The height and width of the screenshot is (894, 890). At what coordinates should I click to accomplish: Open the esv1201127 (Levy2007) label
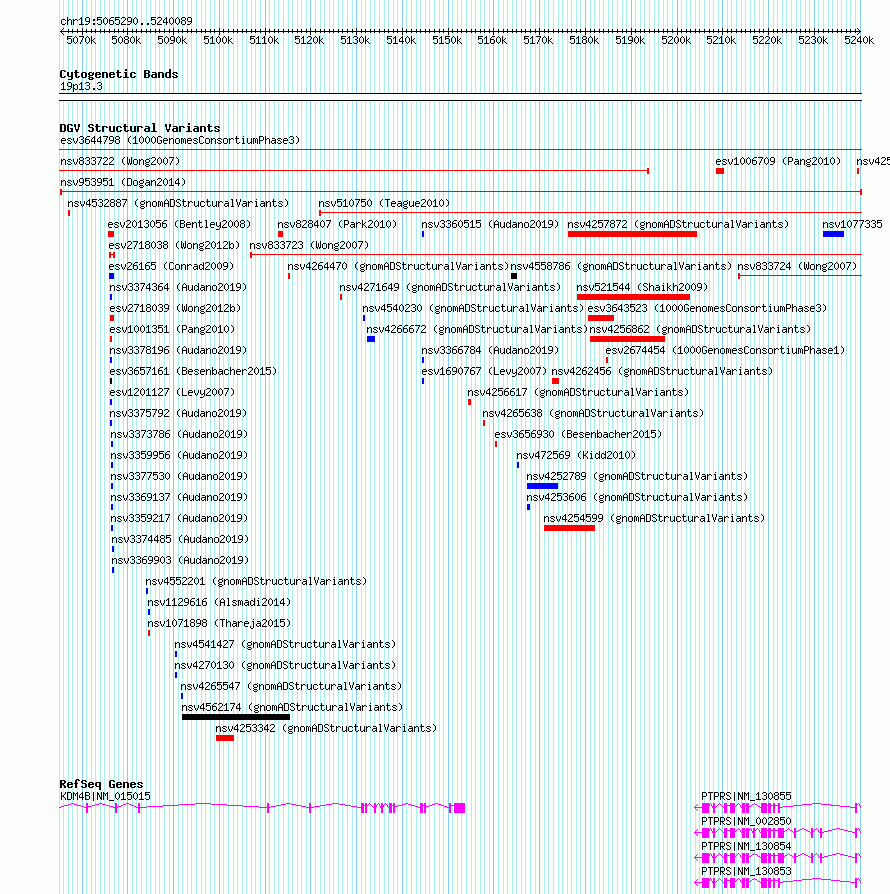point(172,393)
